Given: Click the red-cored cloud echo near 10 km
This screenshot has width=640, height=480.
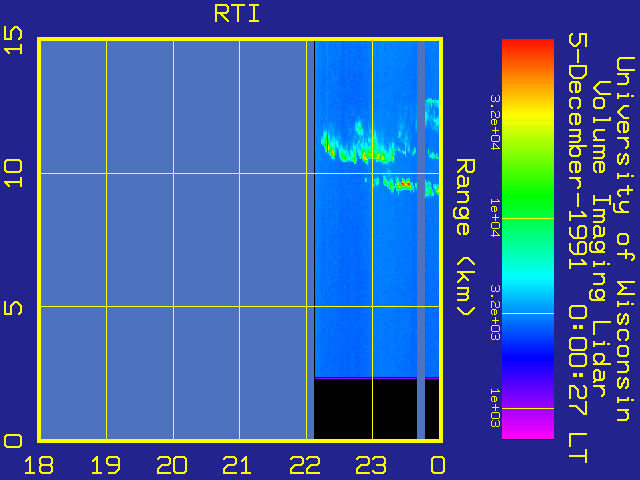Looking at the screenshot, I should (404, 184).
